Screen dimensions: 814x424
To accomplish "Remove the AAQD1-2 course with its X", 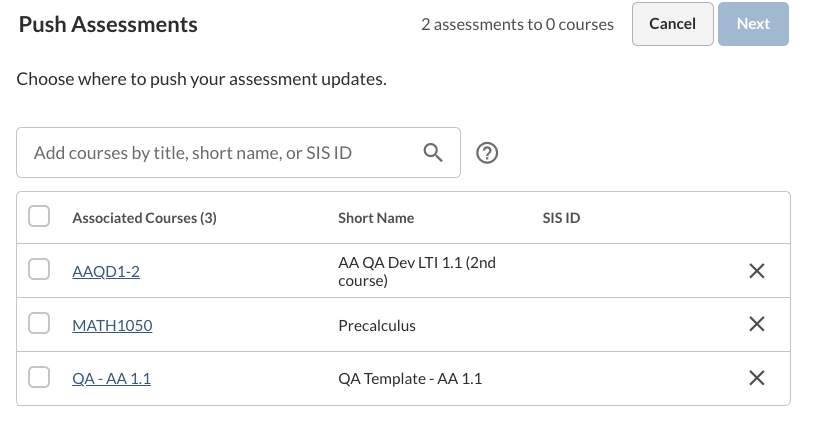I will [x=757, y=271].
